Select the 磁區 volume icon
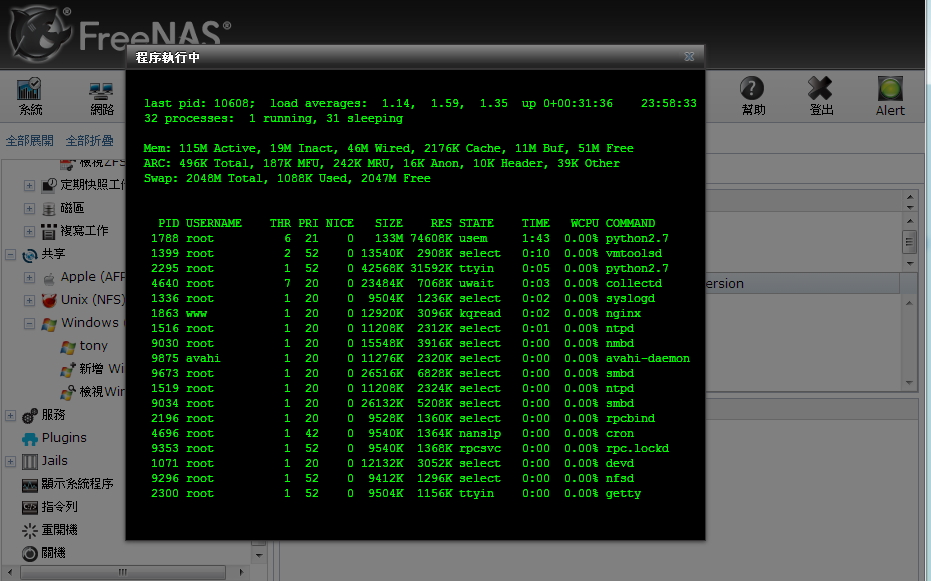 tap(49, 208)
